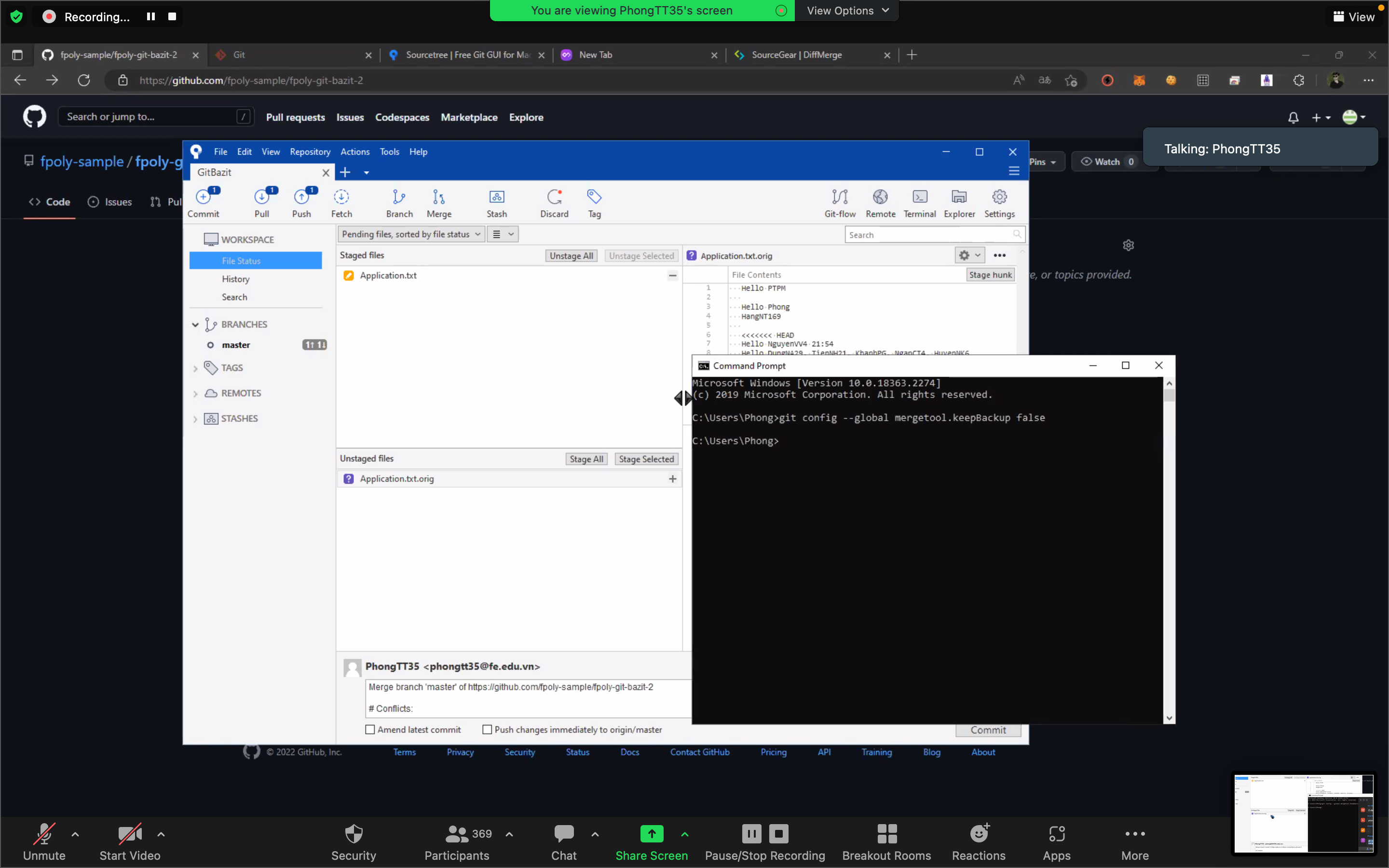The image size is (1389, 868).
Task: Open Zoom Reactions
Action: pyautogui.click(x=979, y=842)
